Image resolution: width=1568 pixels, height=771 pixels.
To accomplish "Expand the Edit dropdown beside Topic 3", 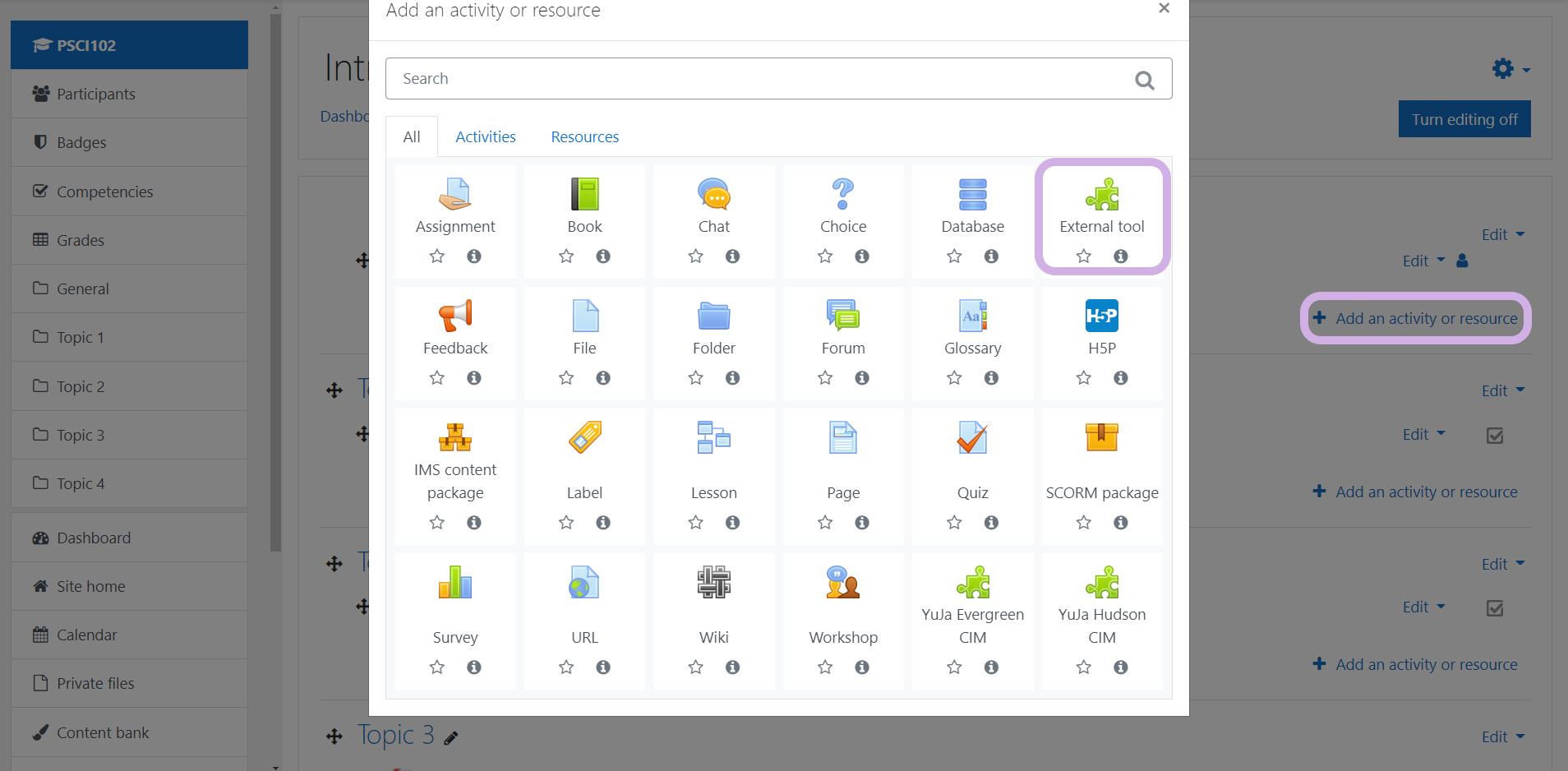I will [1502, 736].
